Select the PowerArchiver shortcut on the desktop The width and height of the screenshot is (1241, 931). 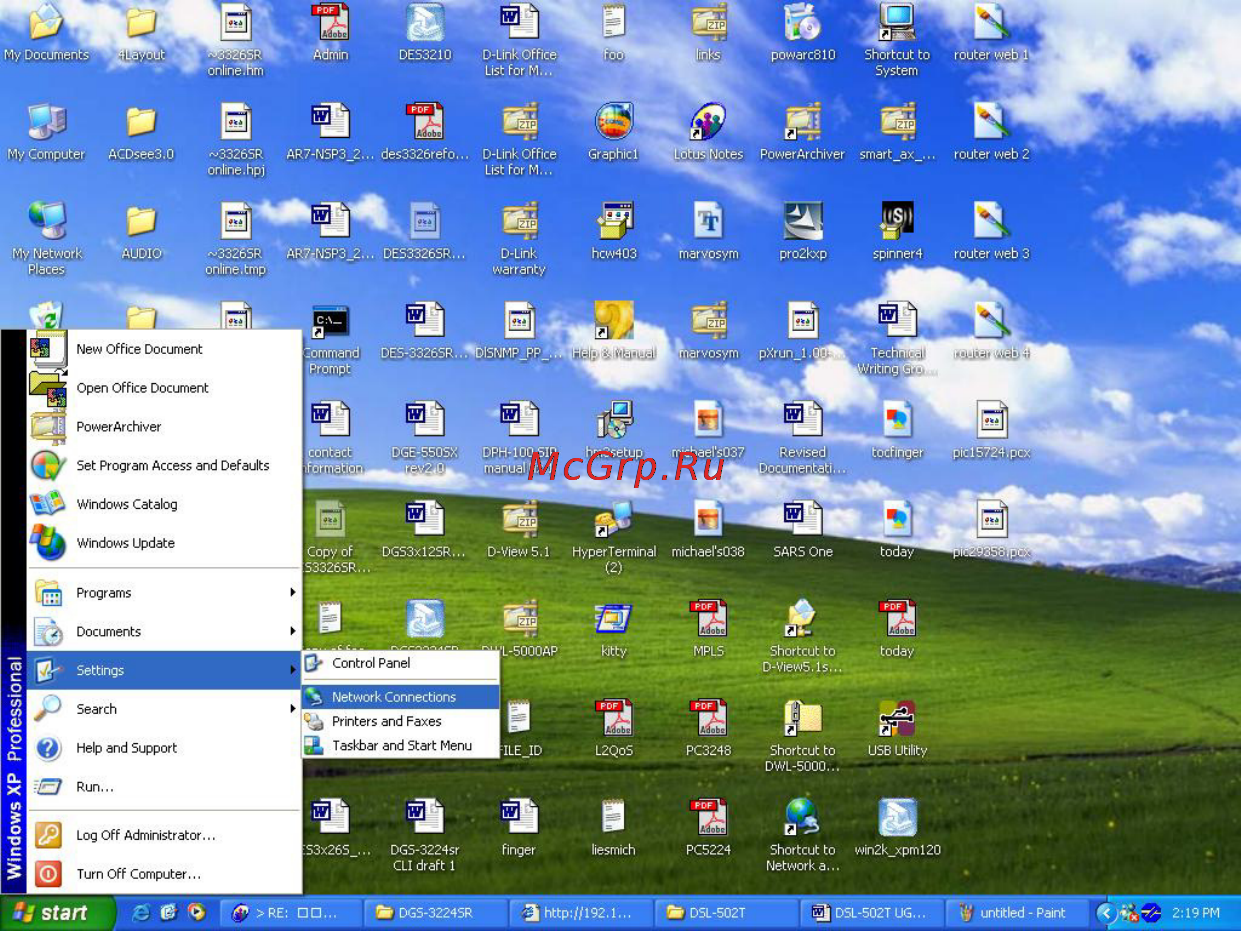click(803, 121)
